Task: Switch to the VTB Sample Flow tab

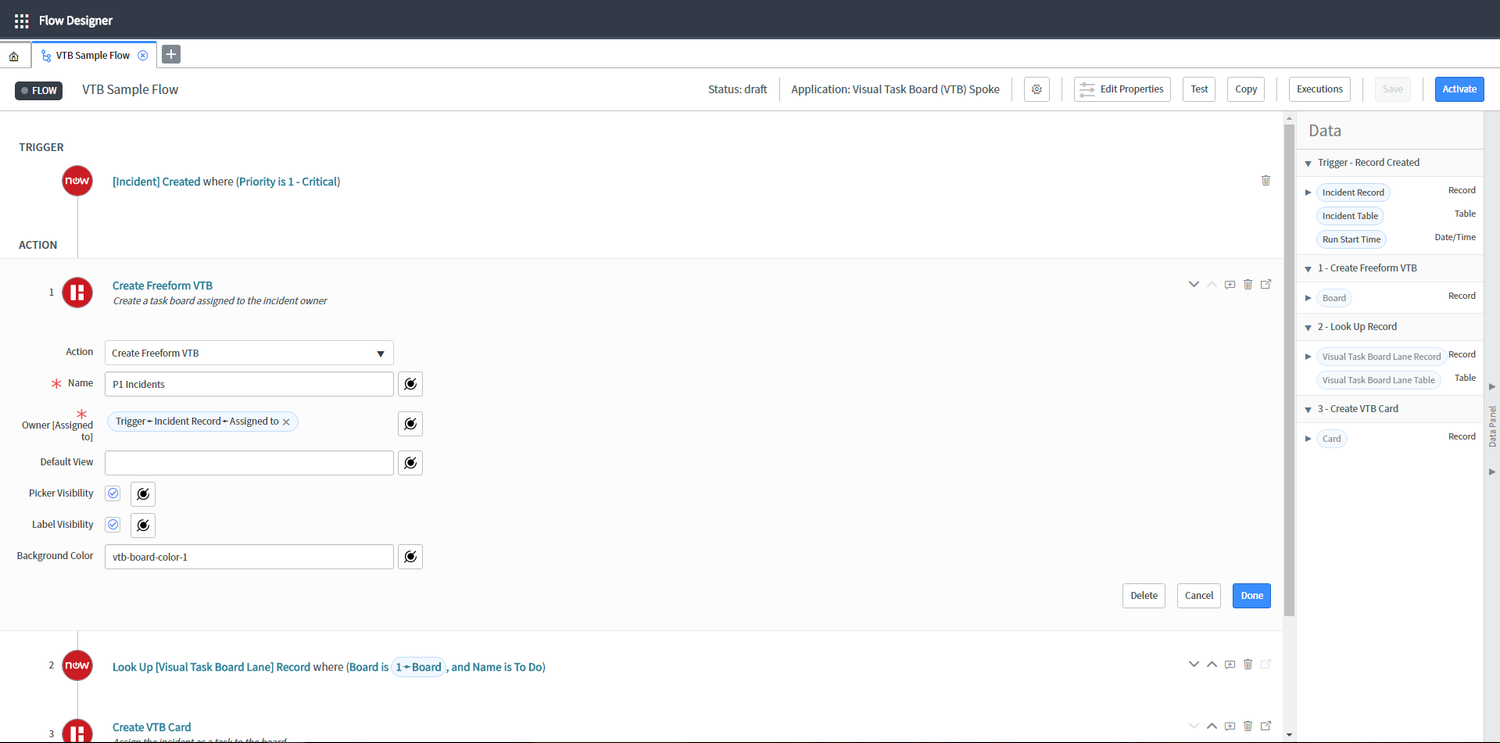Action: 91,55
